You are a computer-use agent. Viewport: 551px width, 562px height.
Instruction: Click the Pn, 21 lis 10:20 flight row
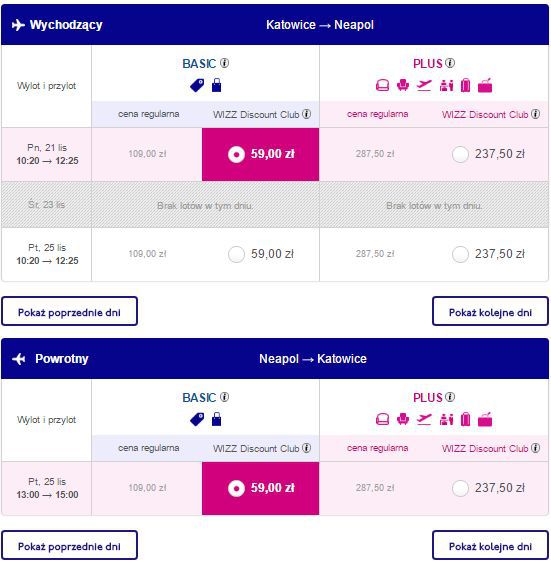275,154
